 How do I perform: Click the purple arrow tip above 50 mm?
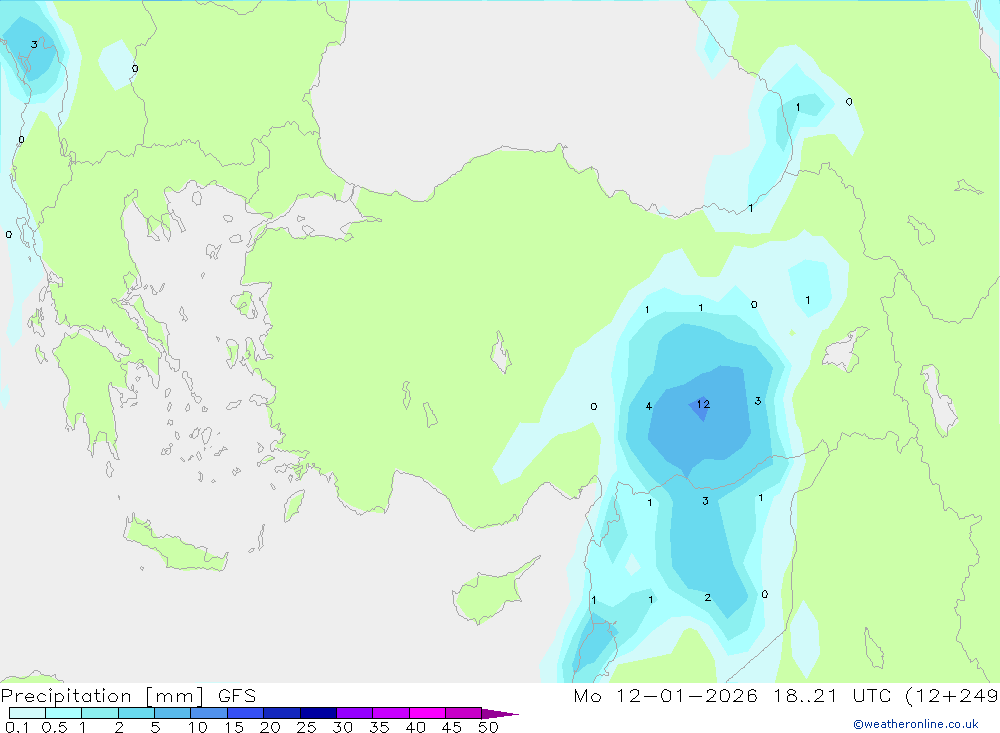coord(500,714)
